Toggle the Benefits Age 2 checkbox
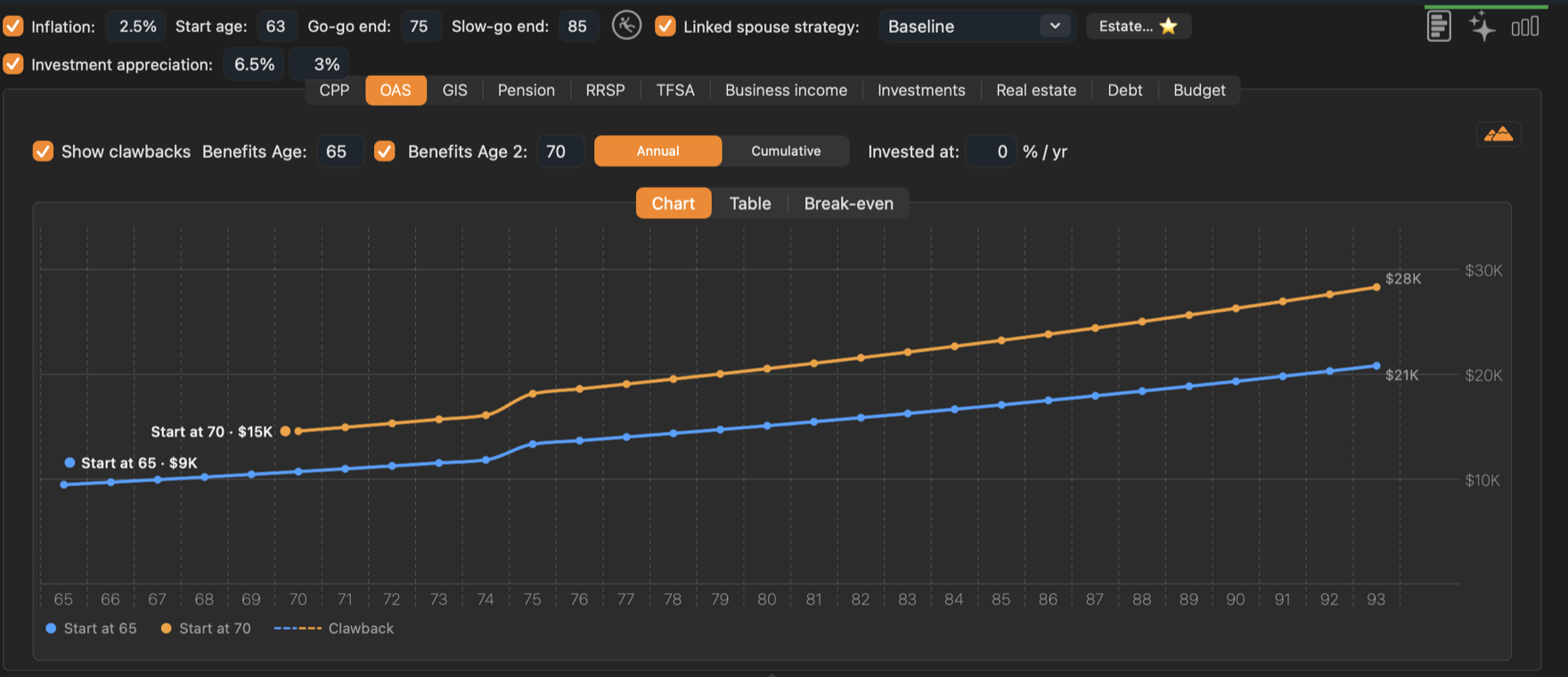 tap(384, 151)
